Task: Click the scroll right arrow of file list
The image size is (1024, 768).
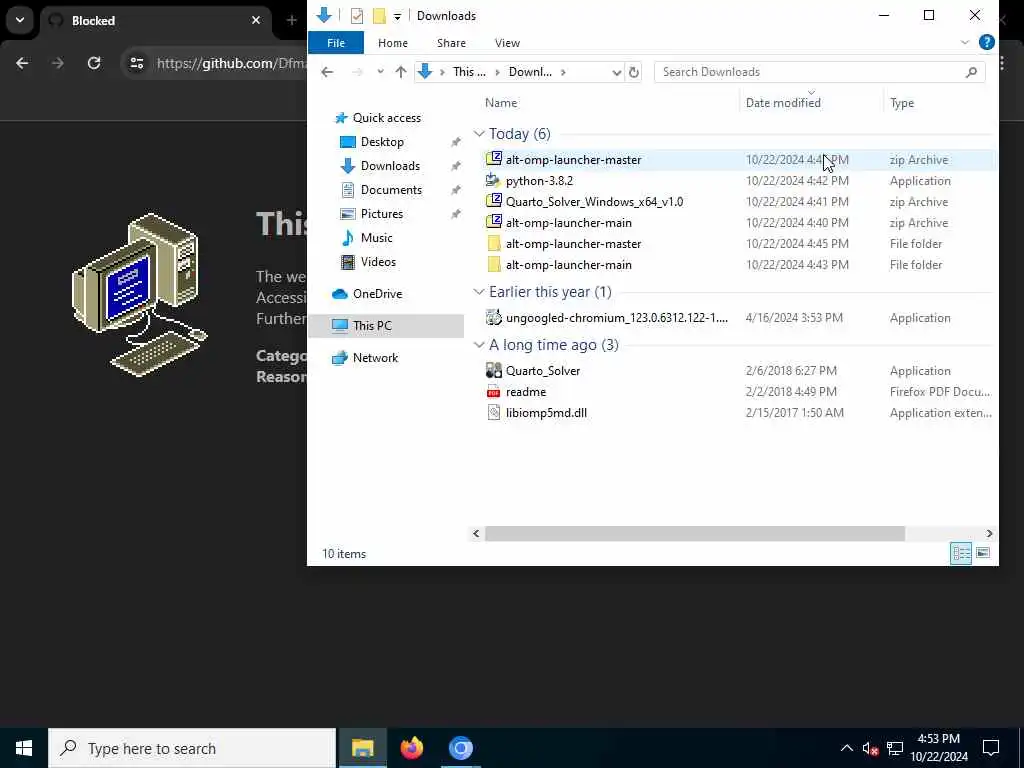Action: tap(989, 534)
